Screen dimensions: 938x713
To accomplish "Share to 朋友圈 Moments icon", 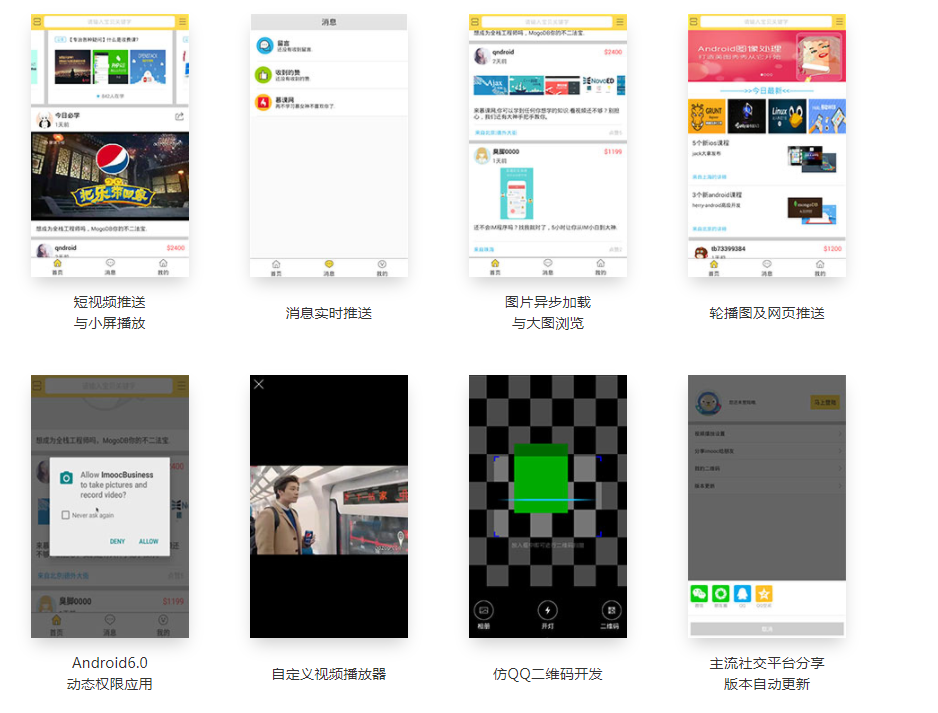I will tap(719, 593).
